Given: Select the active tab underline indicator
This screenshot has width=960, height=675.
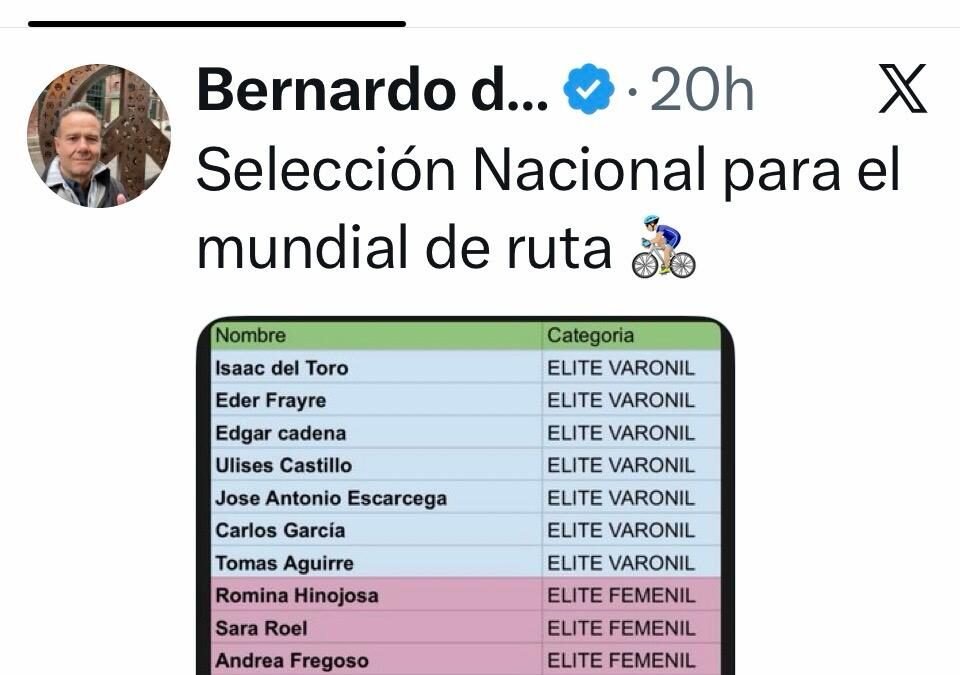Looking at the screenshot, I should [217, 24].
